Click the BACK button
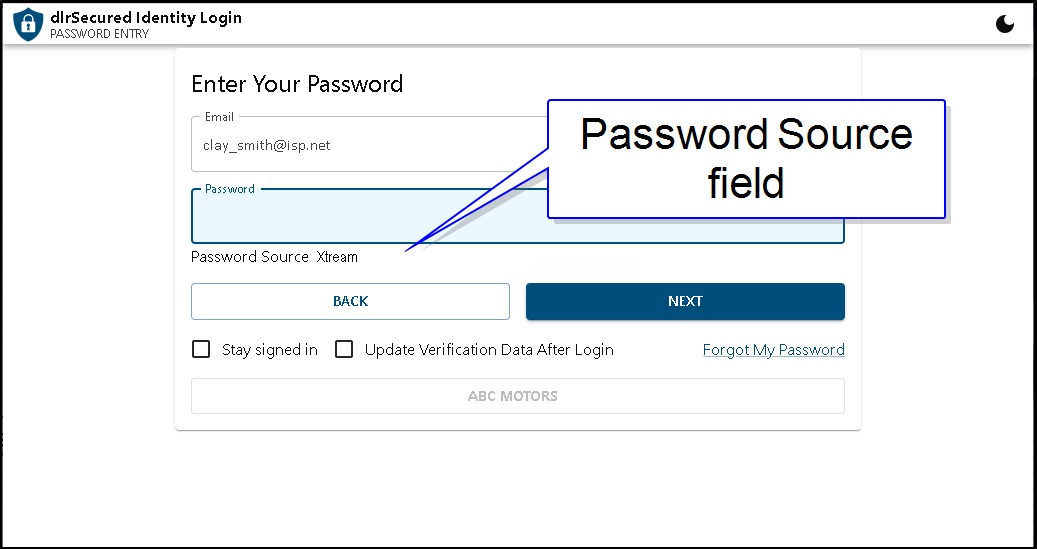1037x549 pixels. (x=350, y=301)
